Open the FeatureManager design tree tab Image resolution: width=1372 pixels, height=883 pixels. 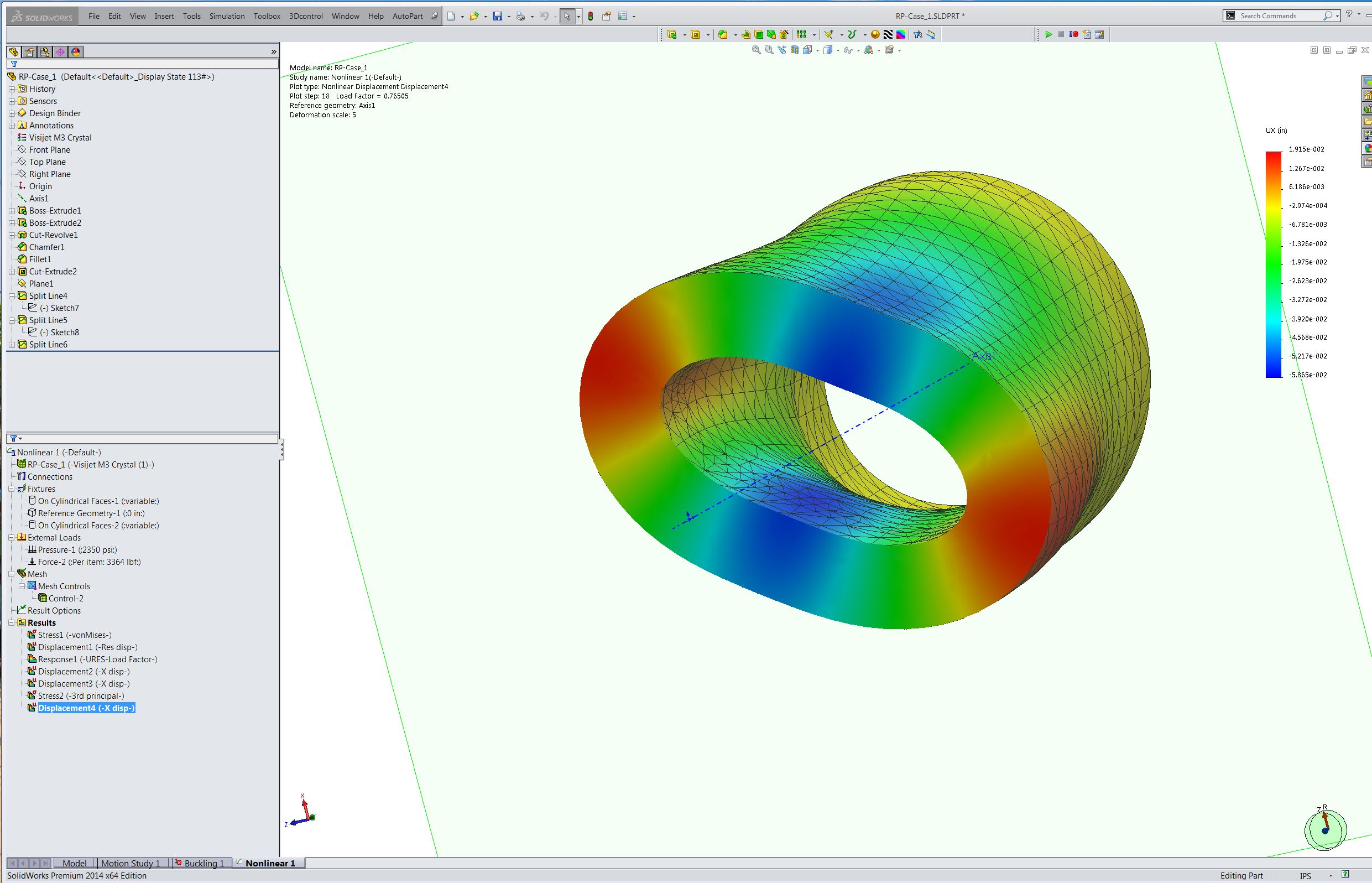click(14, 51)
